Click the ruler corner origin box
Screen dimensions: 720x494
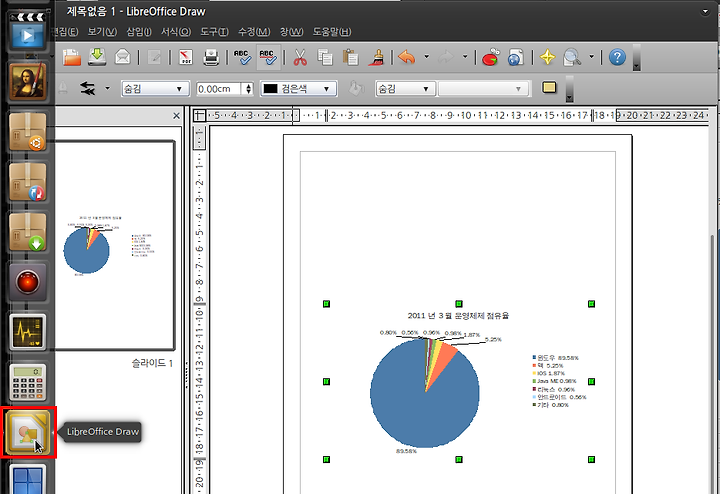tap(199, 115)
